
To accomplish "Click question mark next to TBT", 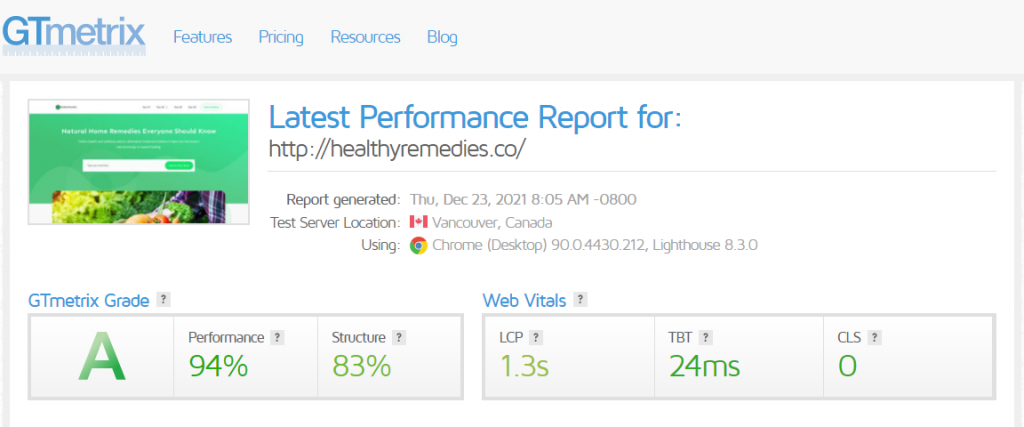I will pyautogui.click(x=705, y=338).
